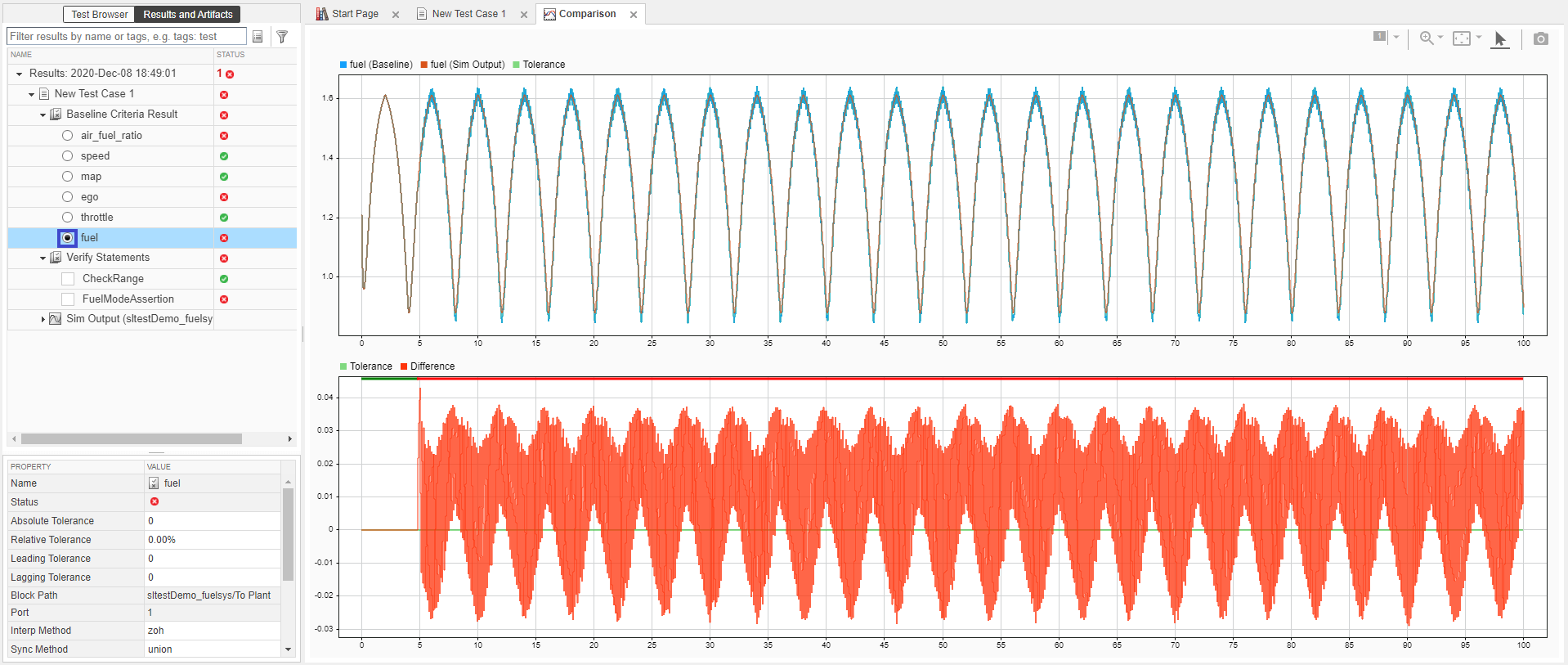The height and width of the screenshot is (665, 1568).
Task: Click the list view icon beside filter box
Action: point(258,37)
